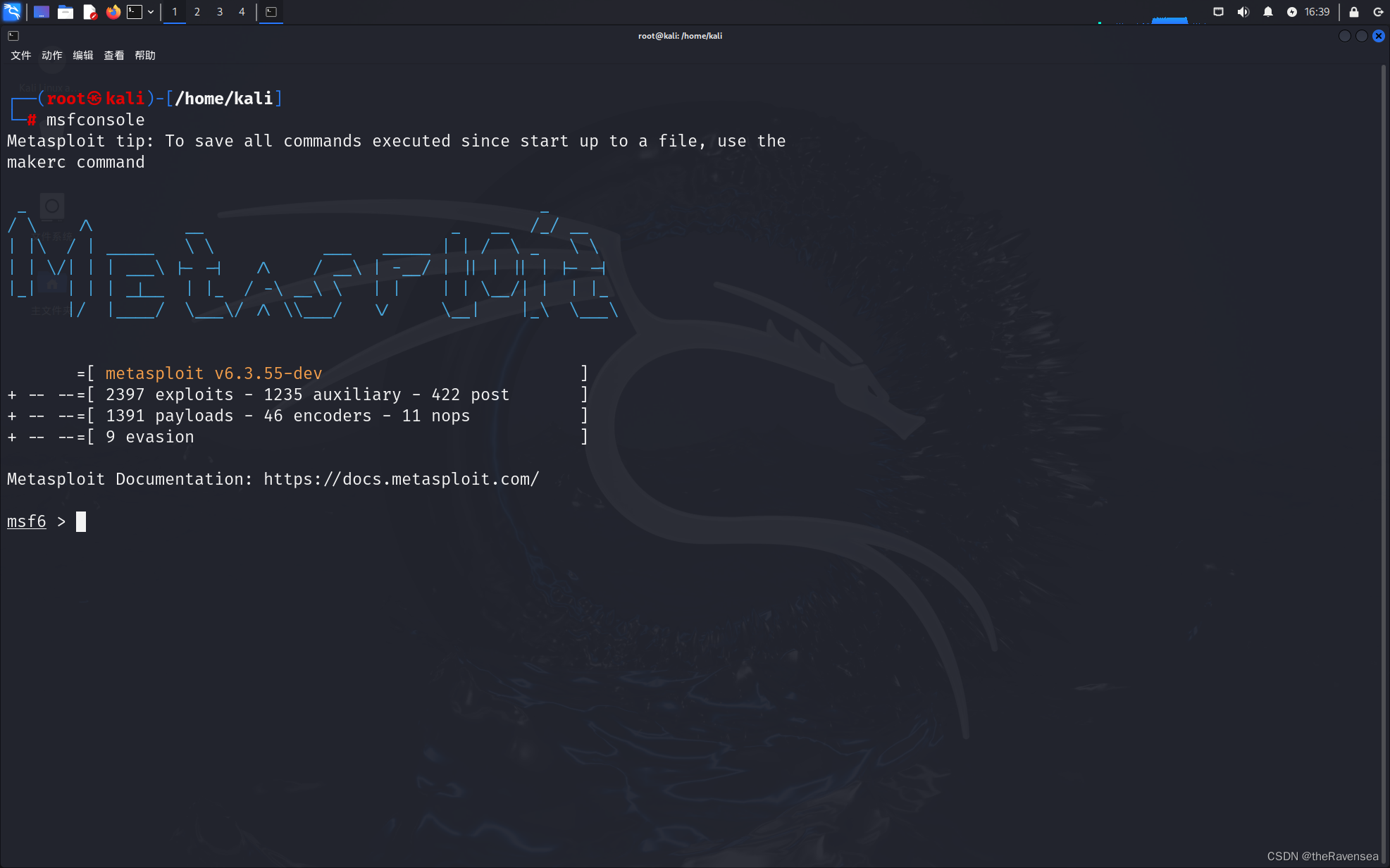The image size is (1390, 868).
Task: Switch to workspace 4
Action: pyautogui.click(x=242, y=12)
